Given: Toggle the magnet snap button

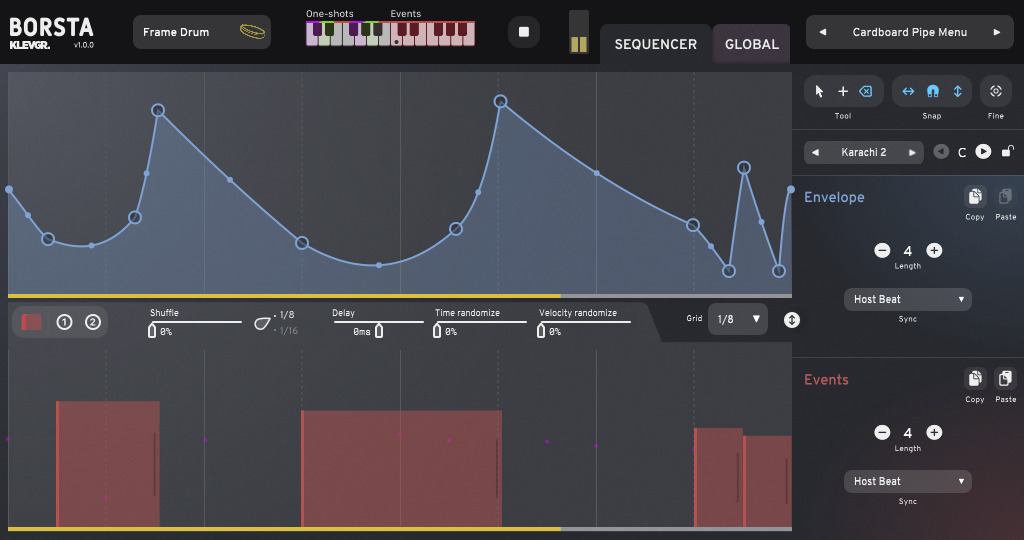Looking at the screenshot, I should click(933, 91).
